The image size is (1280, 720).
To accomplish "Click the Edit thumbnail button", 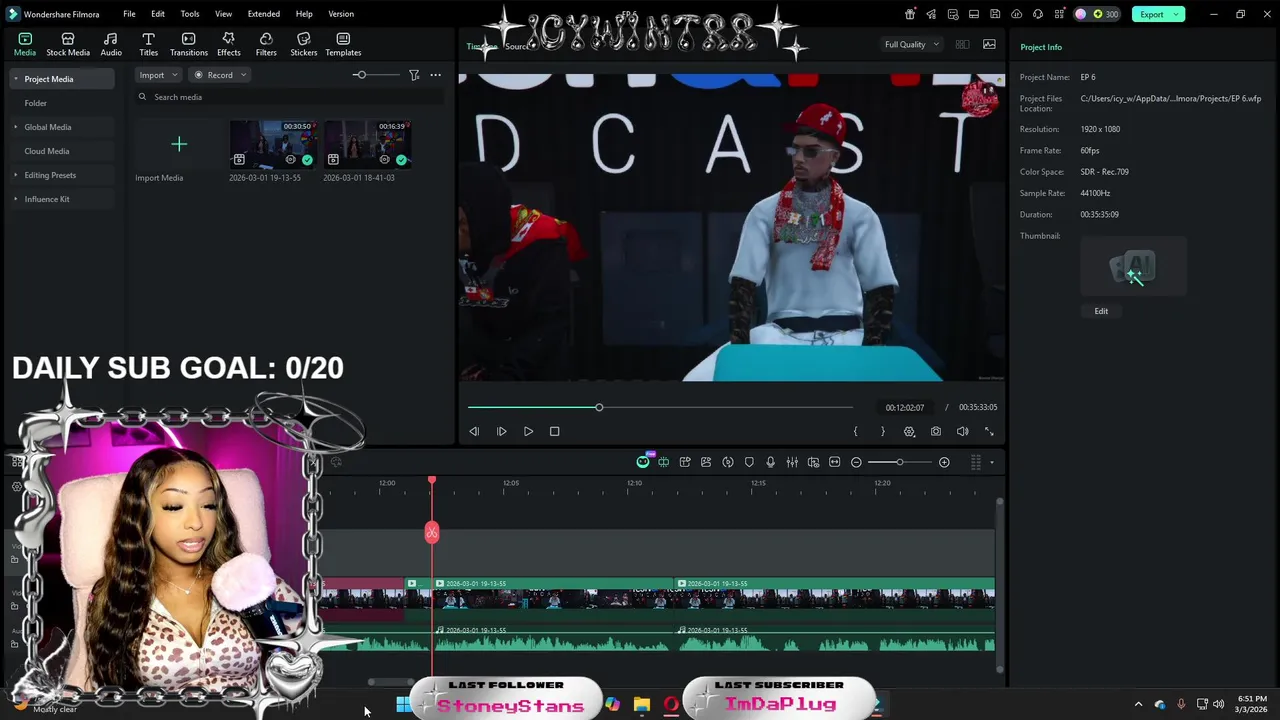I will [x=1101, y=311].
